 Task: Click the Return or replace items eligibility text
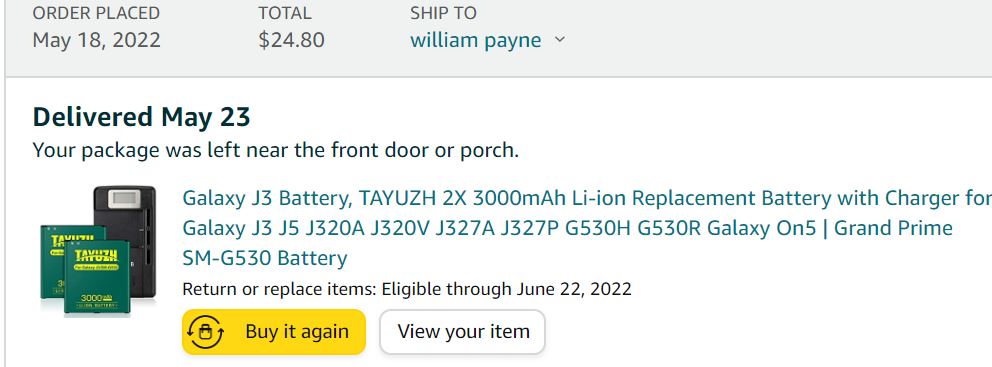[407, 289]
